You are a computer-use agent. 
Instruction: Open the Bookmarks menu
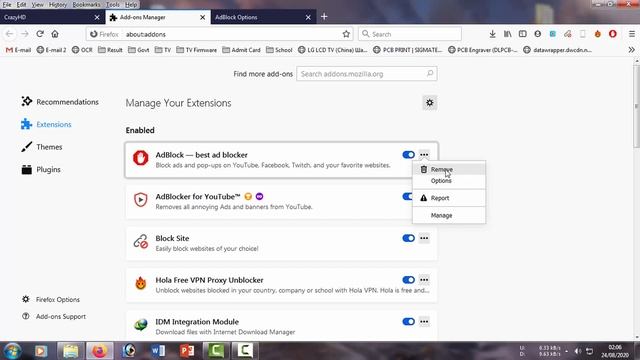coord(86,4)
